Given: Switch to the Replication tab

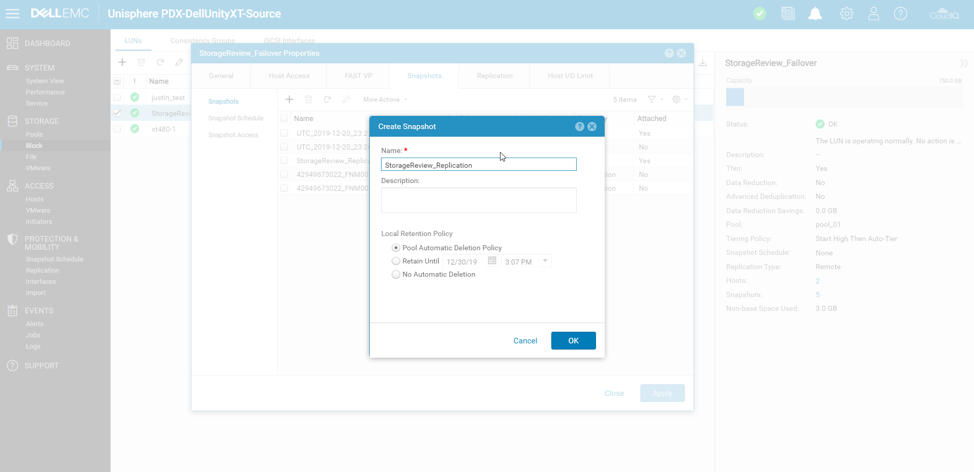Looking at the screenshot, I should [494, 76].
